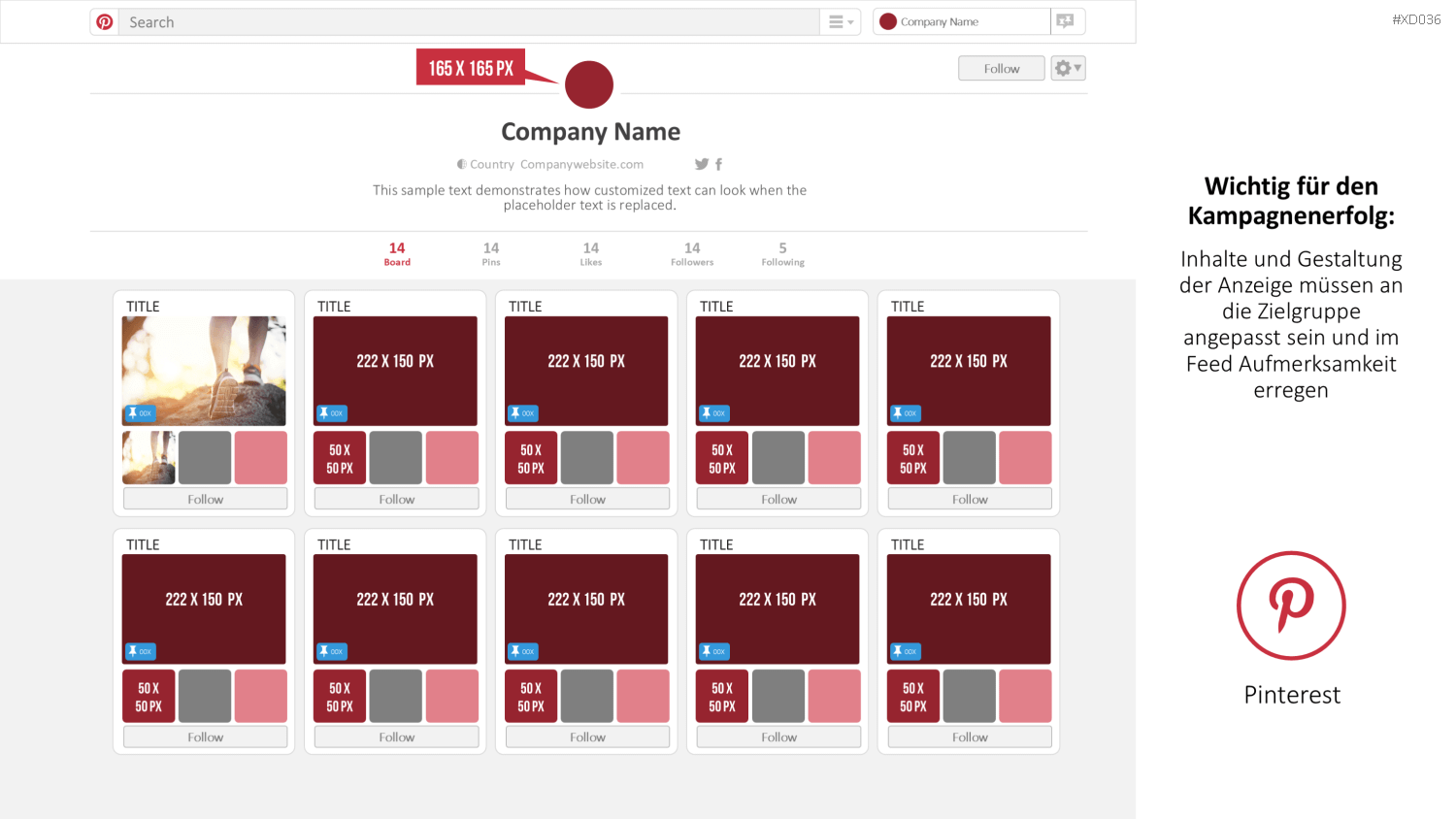Switch to the 14 Pins tab
The width and height of the screenshot is (1456, 819).
pyautogui.click(x=491, y=253)
